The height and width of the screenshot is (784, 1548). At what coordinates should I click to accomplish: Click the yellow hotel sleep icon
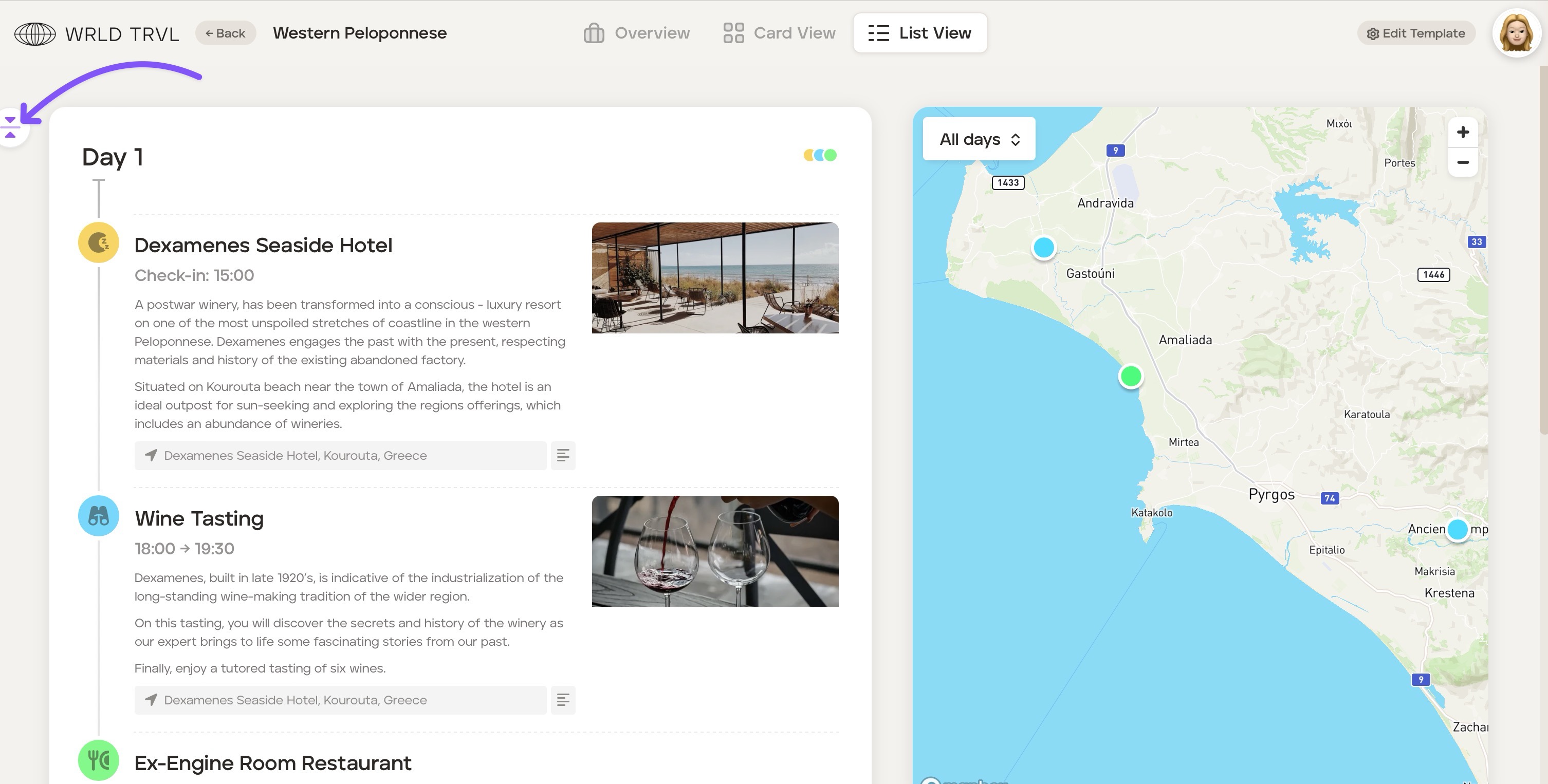click(x=99, y=242)
